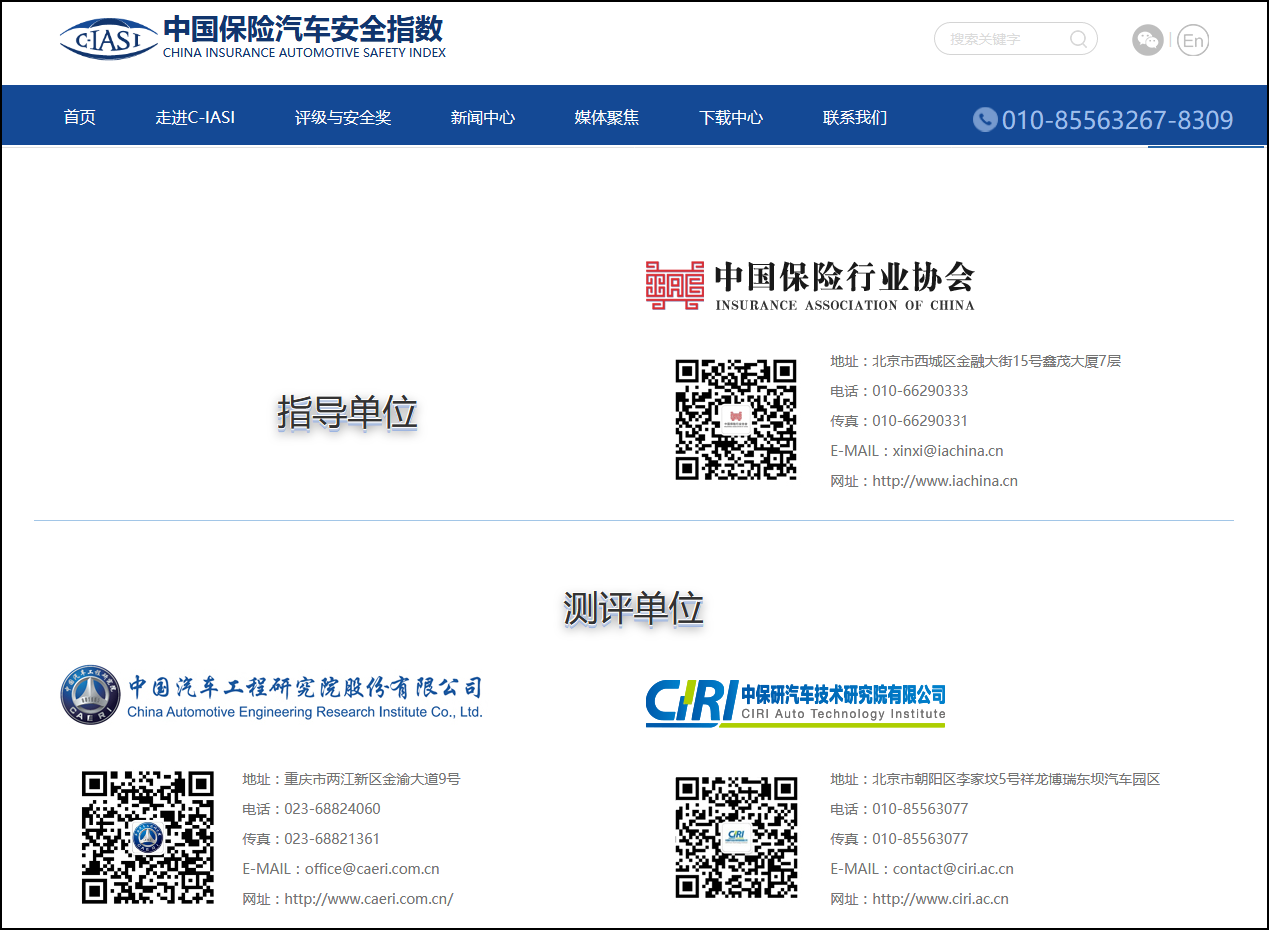The height and width of the screenshot is (930, 1269).
Task: Click the CIRI QR code image
Action: 736,838
